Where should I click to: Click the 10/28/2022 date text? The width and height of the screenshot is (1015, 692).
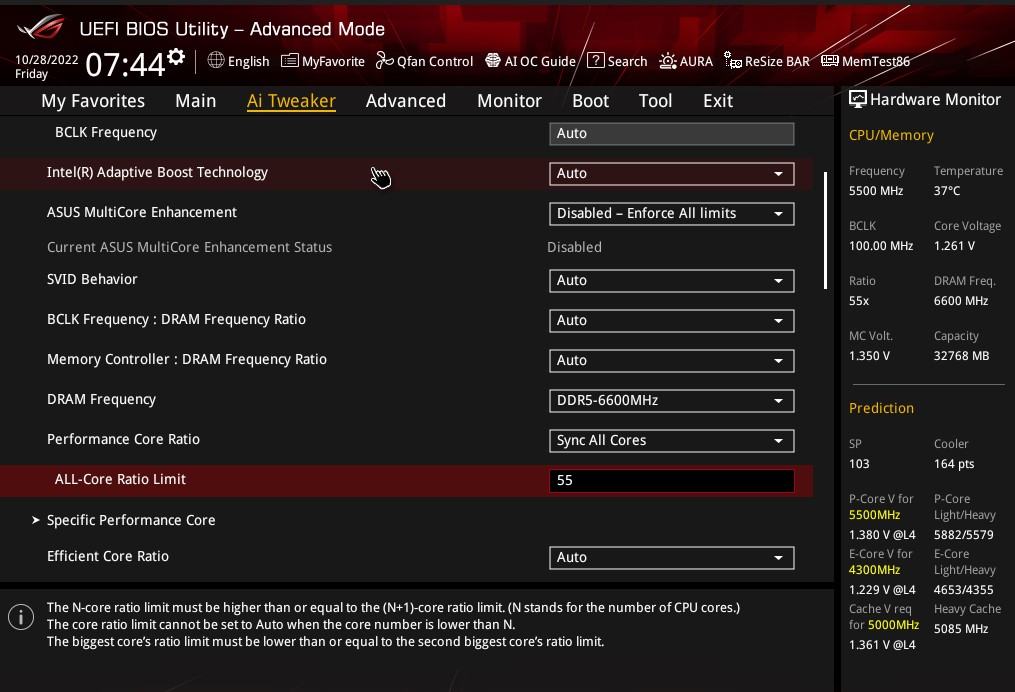(47, 60)
